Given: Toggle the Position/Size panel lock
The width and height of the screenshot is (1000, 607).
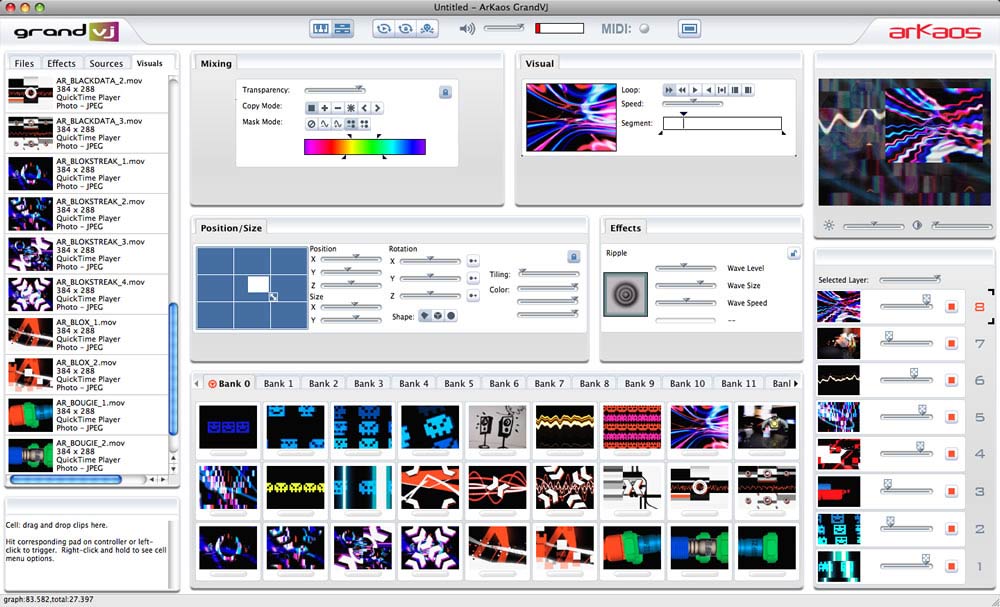Looking at the screenshot, I should [x=573, y=257].
